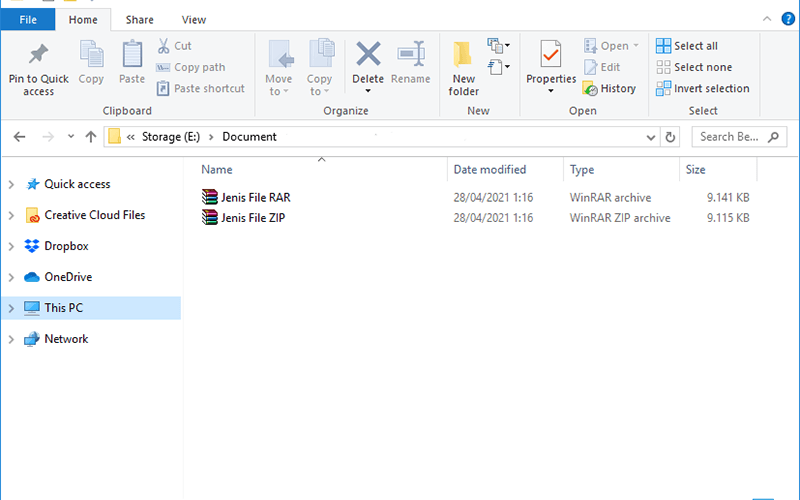Click the search magnifier icon
The height and width of the screenshot is (500, 800).
[x=773, y=137]
